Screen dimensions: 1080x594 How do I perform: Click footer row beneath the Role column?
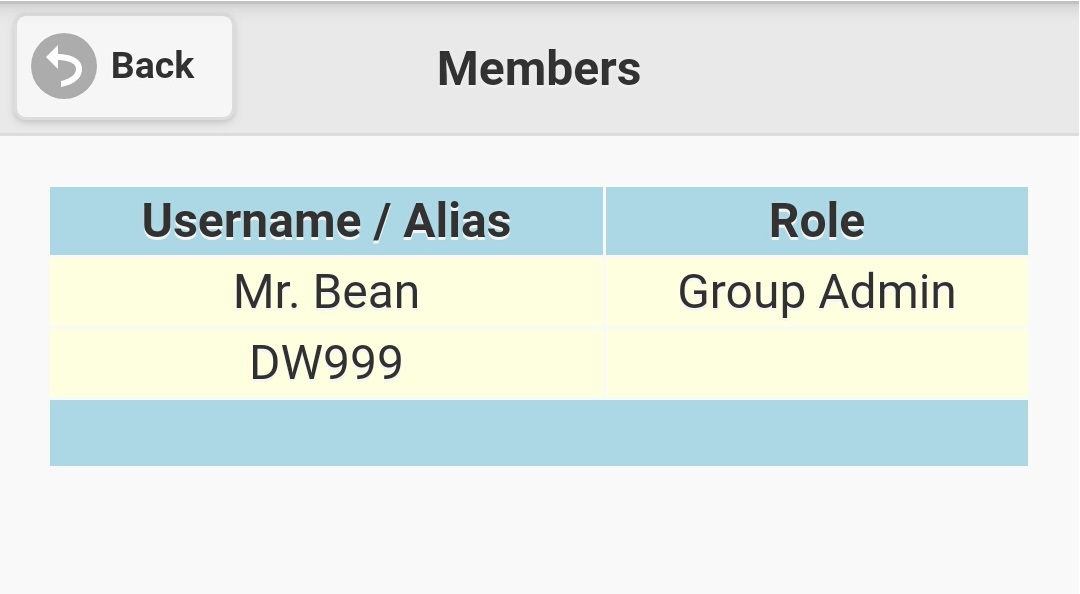(x=816, y=433)
